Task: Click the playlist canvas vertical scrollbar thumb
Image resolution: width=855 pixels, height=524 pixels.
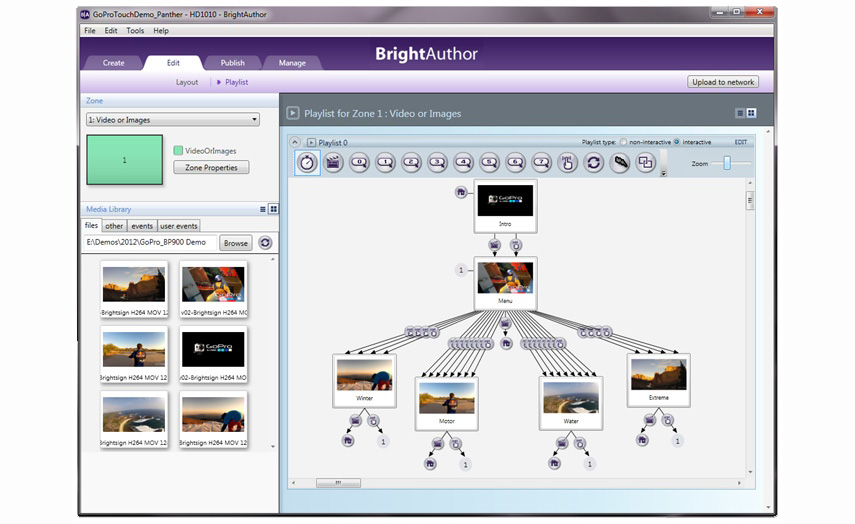Action: pos(750,201)
